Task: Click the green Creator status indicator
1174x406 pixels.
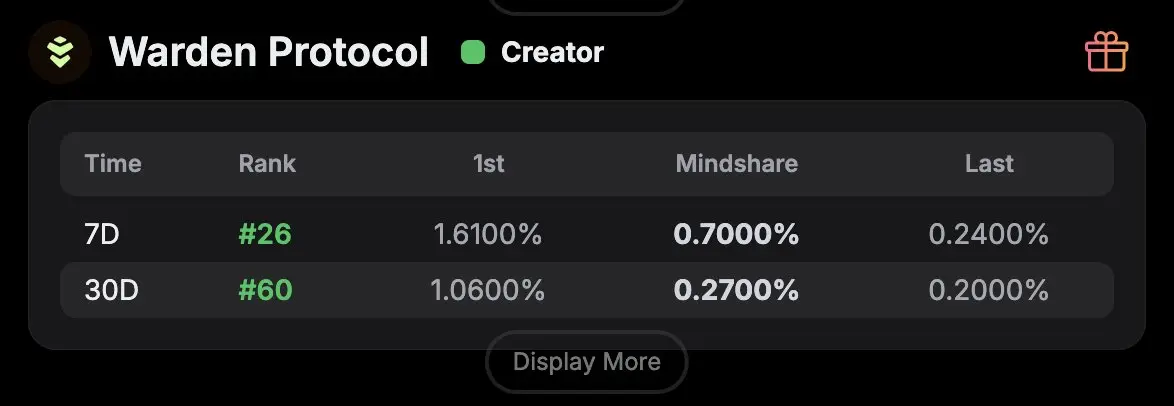Action: 473,52
